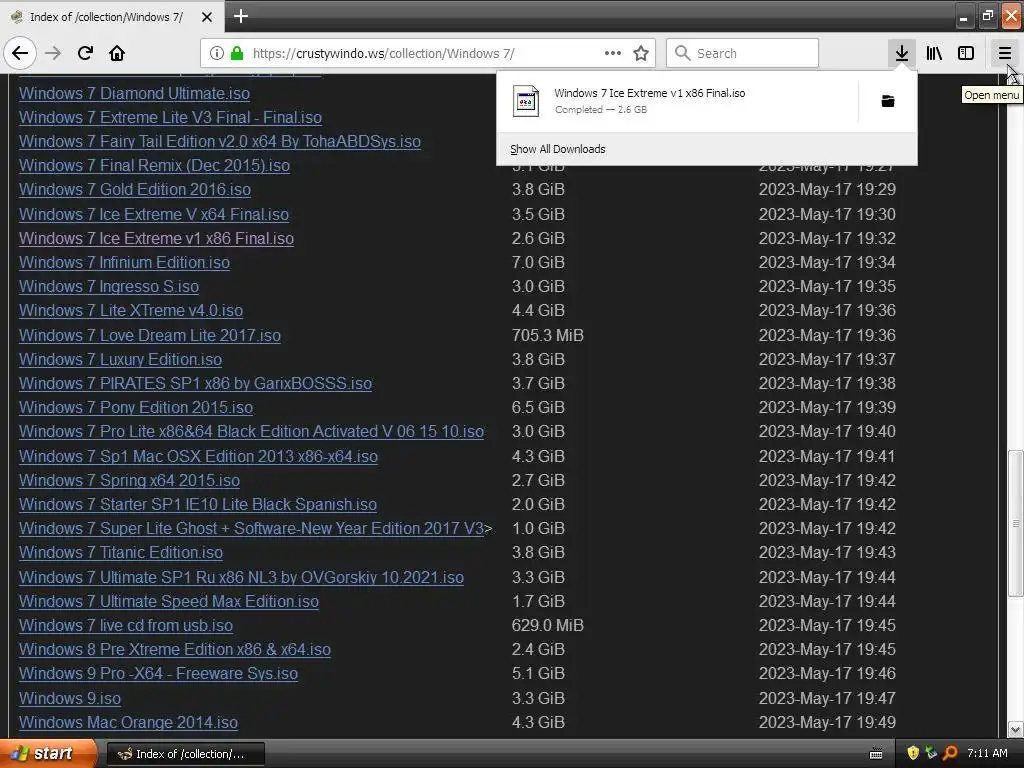Image resolution: width=1024 pixels, height=768 pixels.
Task: Open Windows 7 Ultimate SP1 Ru OVGorskiy link
Action: pyautogui.click(x=242, y=577)
